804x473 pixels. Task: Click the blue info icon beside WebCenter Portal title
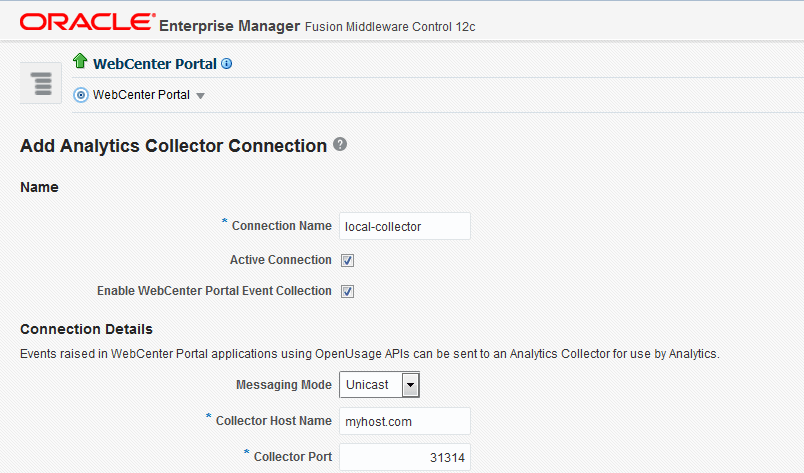[226, 64]
